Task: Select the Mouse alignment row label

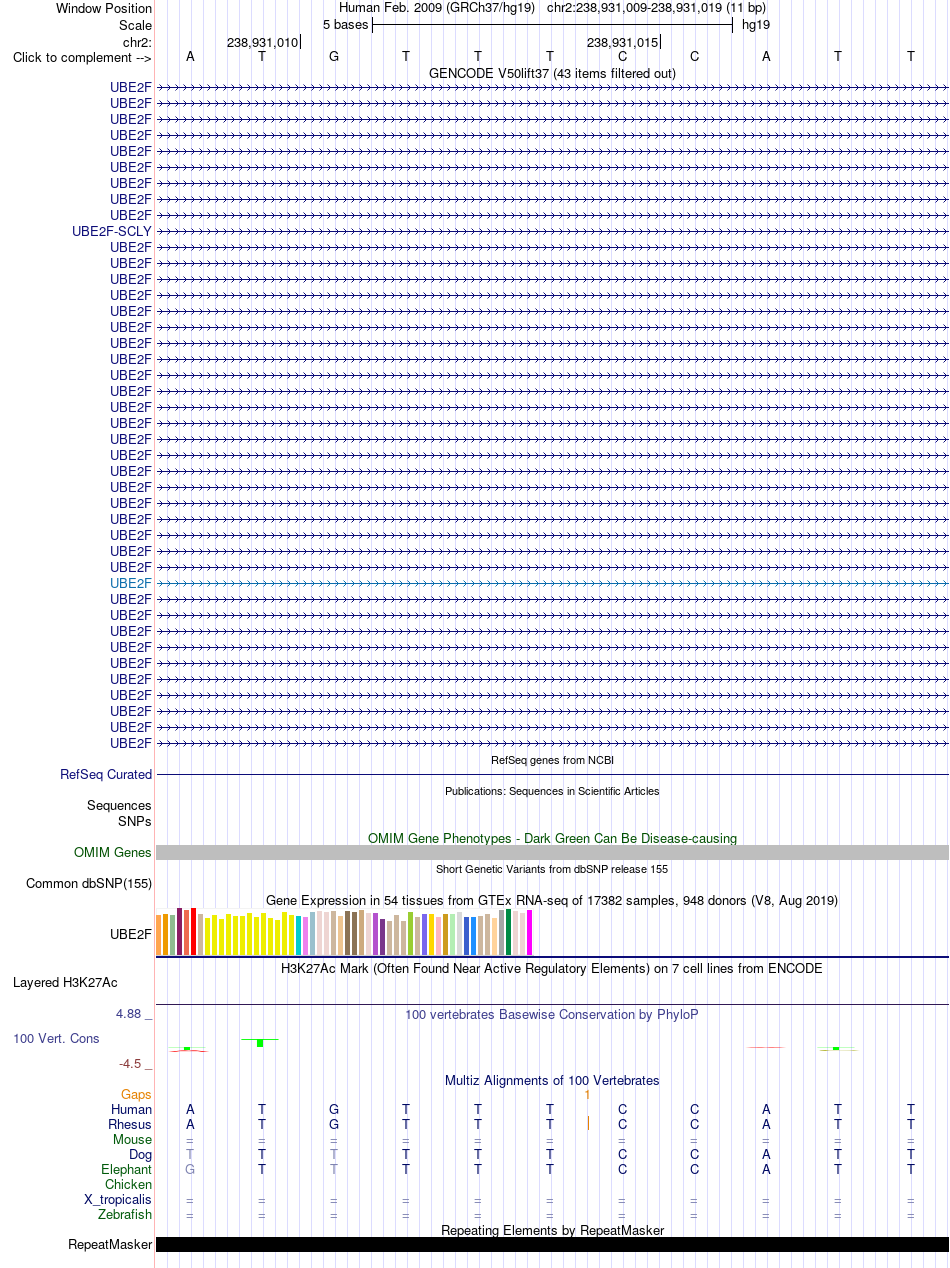Action: tap(133, 1140)
